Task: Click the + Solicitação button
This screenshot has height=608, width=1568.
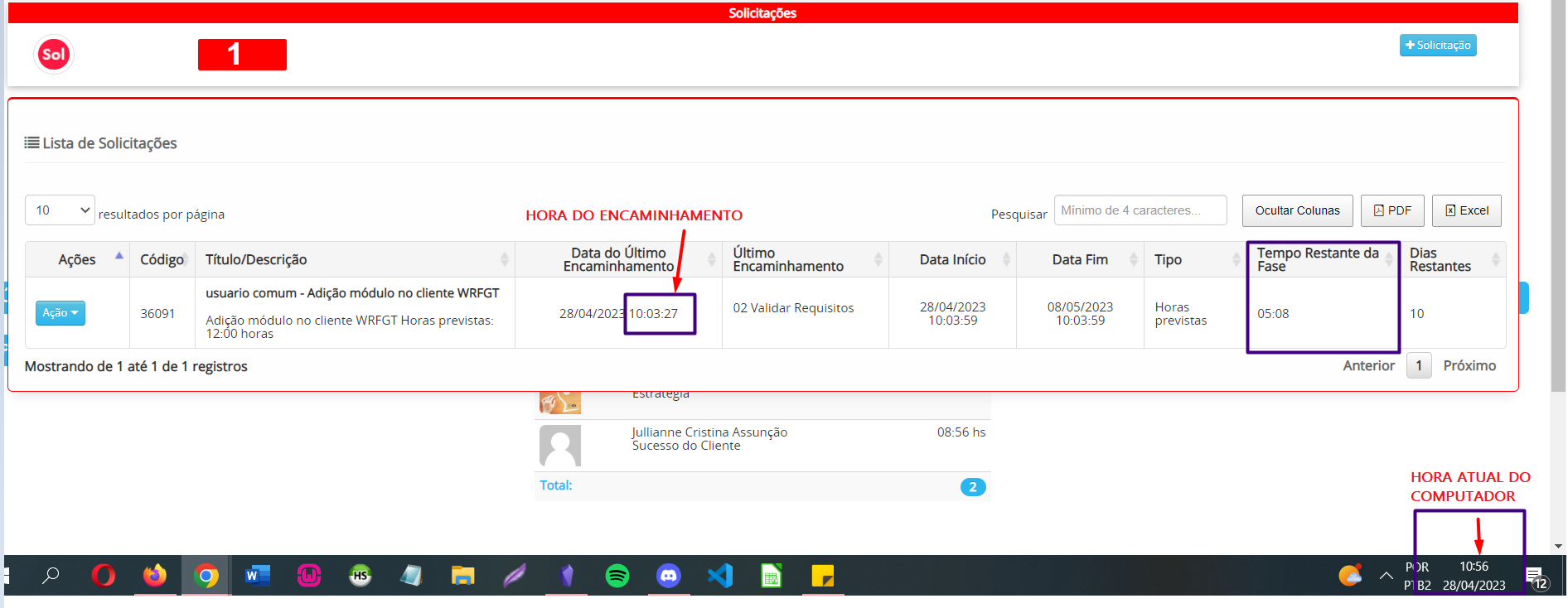Action: (1438, 46)
